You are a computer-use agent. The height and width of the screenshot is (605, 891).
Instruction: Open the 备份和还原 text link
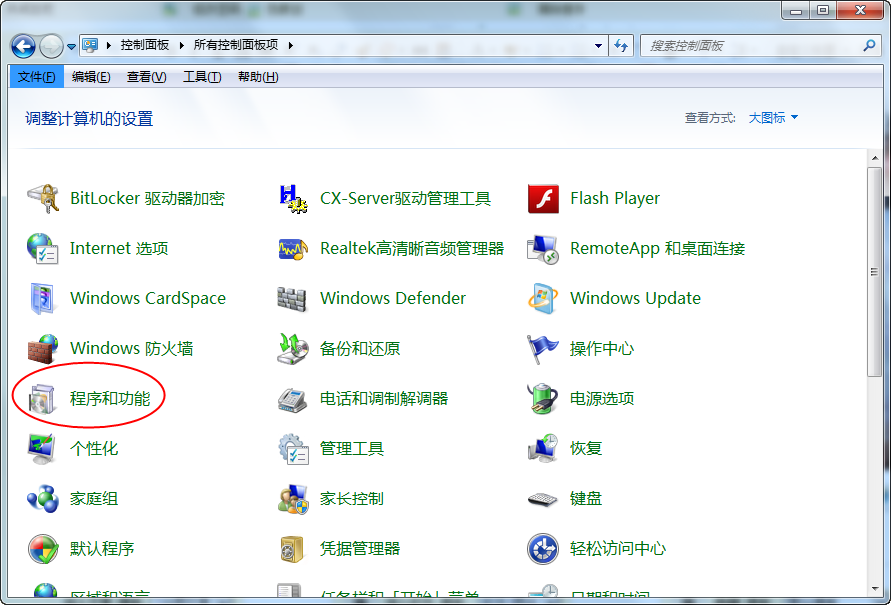click(x=360, y=348)
